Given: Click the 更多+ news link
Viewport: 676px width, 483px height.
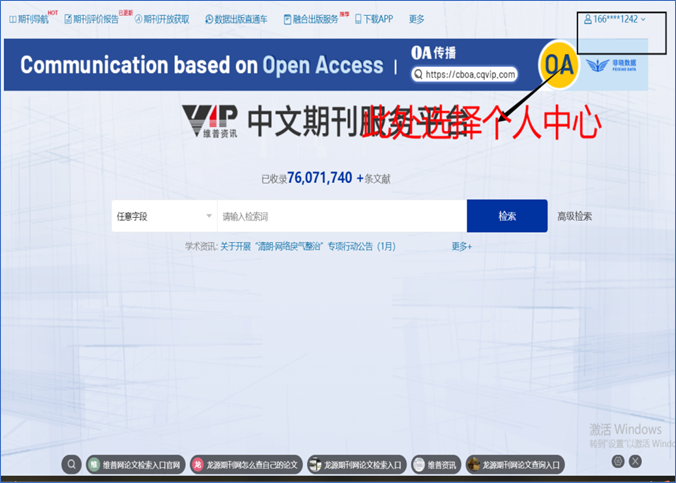Looking at the screenshot, I should [461, 247].
